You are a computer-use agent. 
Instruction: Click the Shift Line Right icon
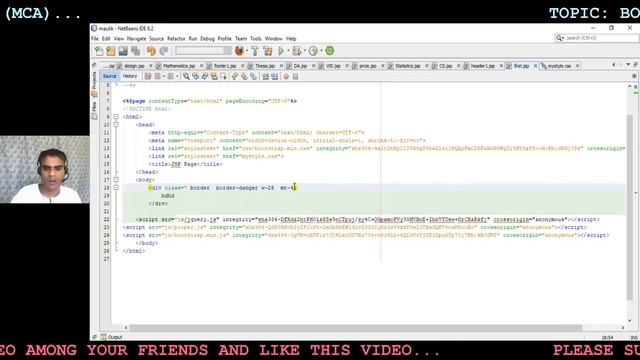275,76
